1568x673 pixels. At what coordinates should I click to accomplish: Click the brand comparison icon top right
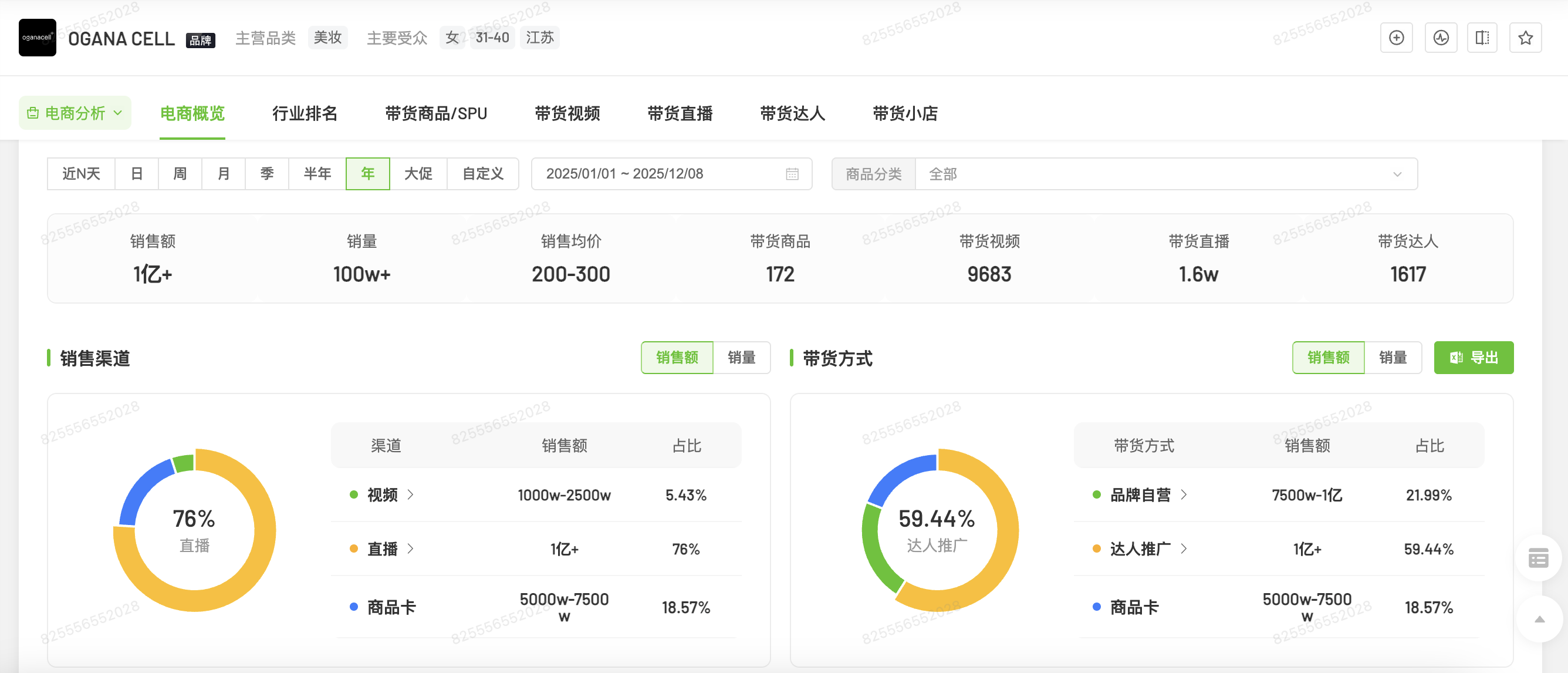click(x=1483, y=38)
